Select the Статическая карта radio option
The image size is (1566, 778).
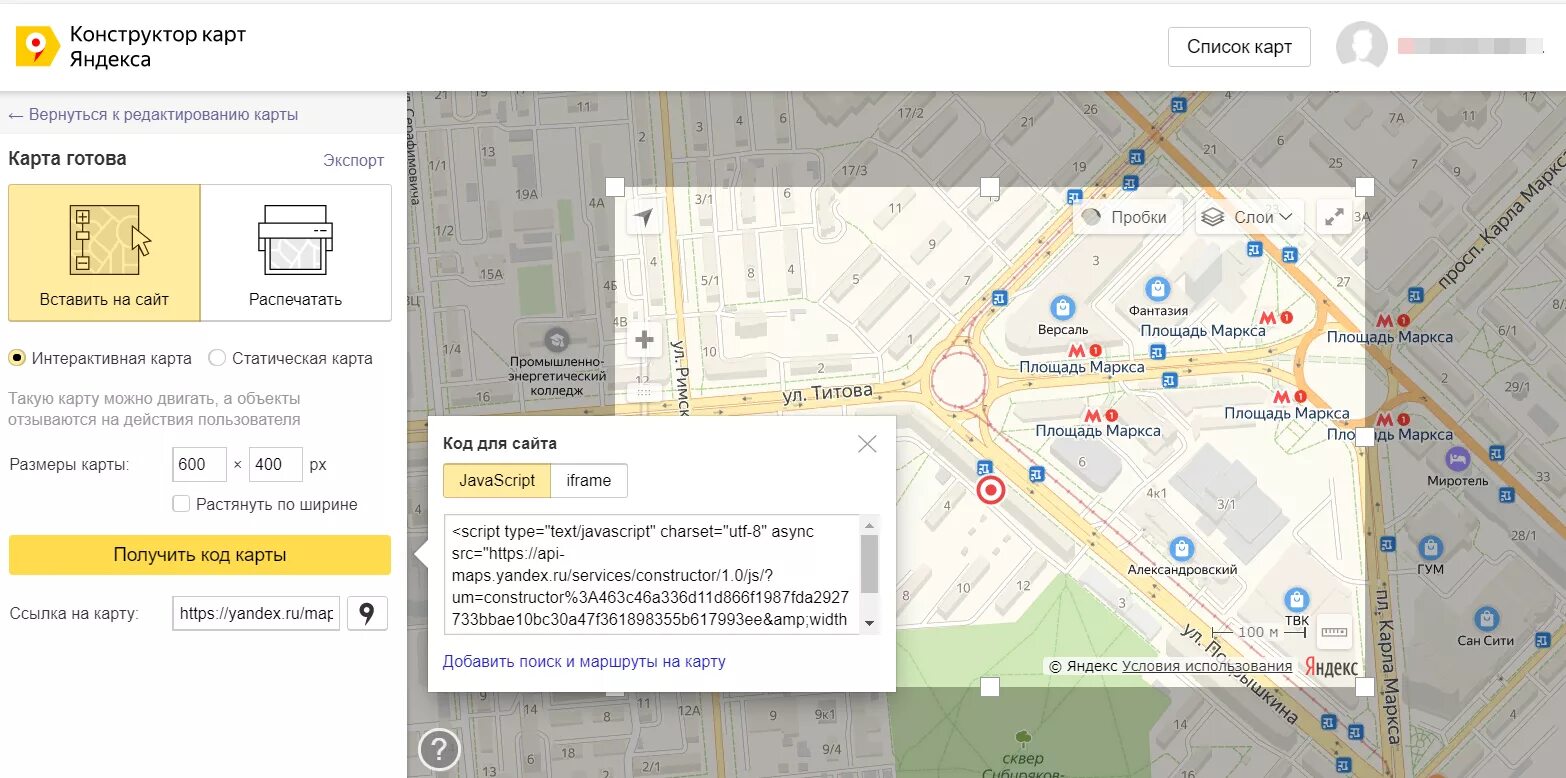click(x=217, y=358)
